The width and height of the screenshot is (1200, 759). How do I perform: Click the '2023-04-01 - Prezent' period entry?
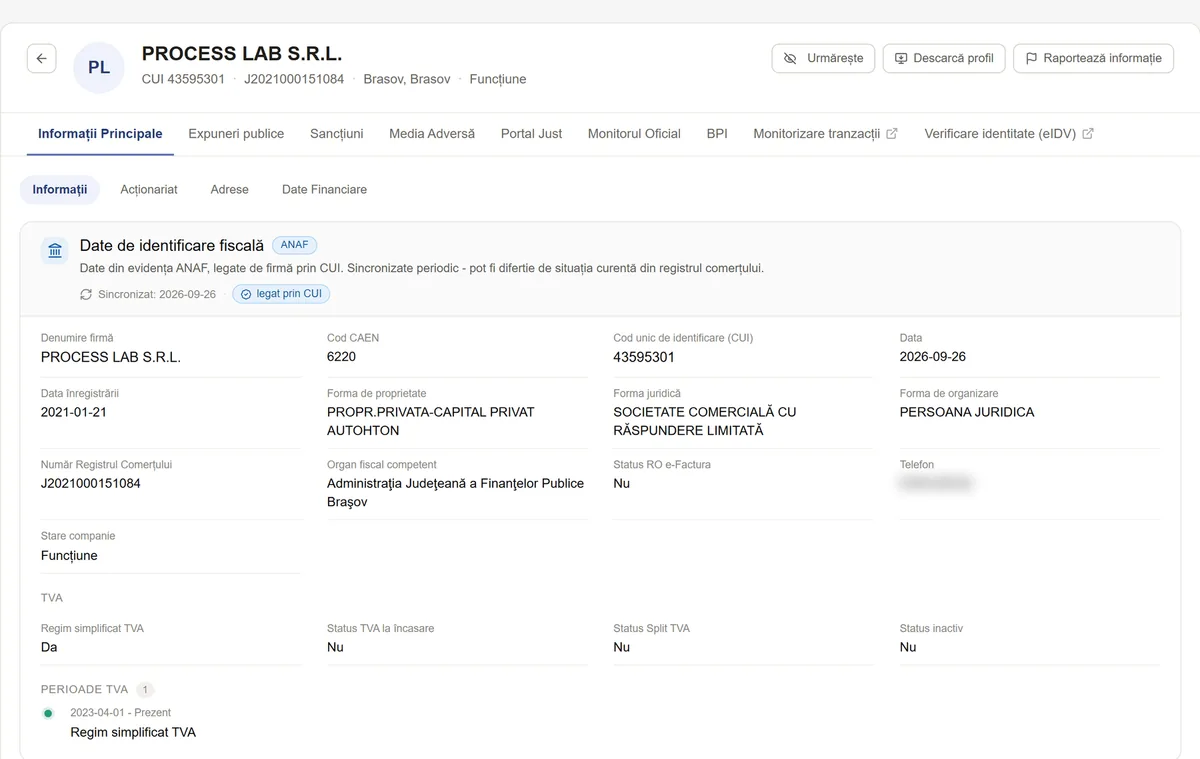pyautogui.click(x=120, y=713)
